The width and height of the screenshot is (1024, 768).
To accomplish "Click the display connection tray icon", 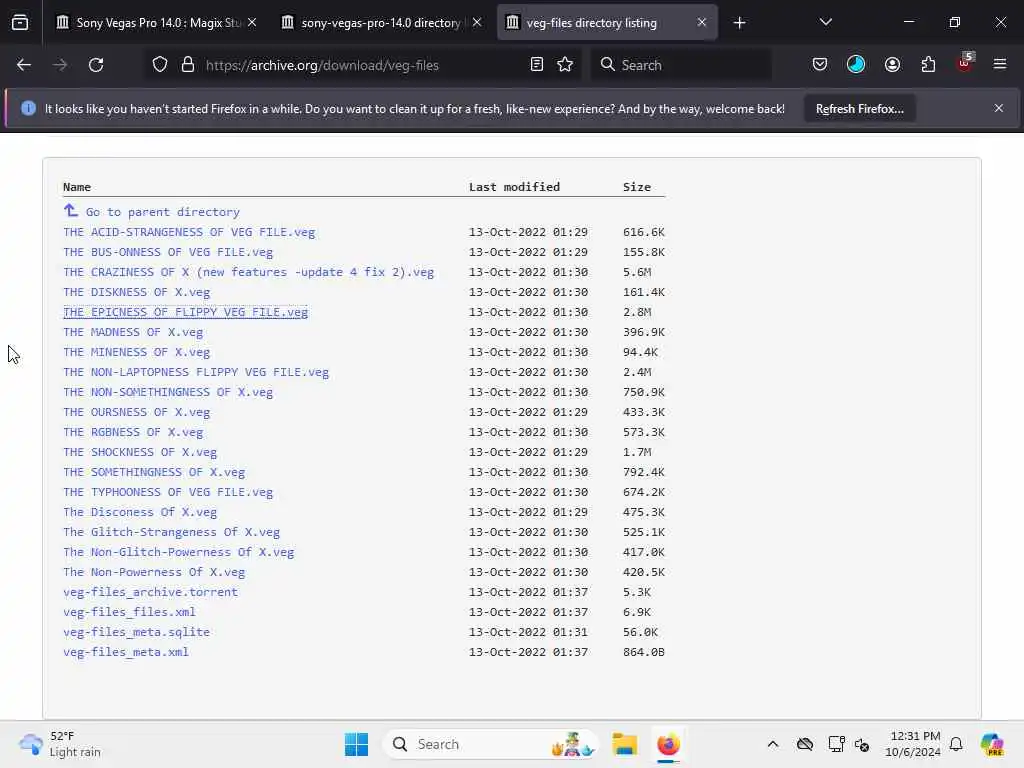I will click(836, 744).
